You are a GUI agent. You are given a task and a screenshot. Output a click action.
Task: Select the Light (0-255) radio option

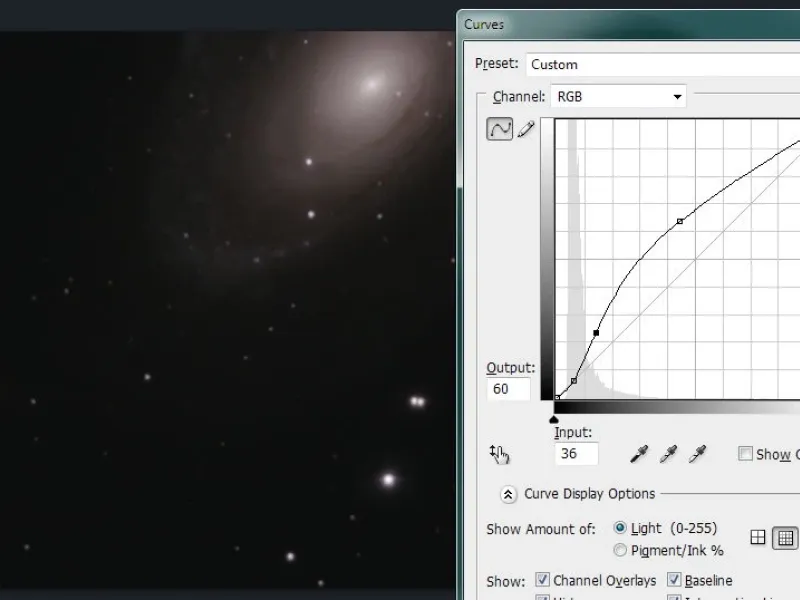[621, 528]
